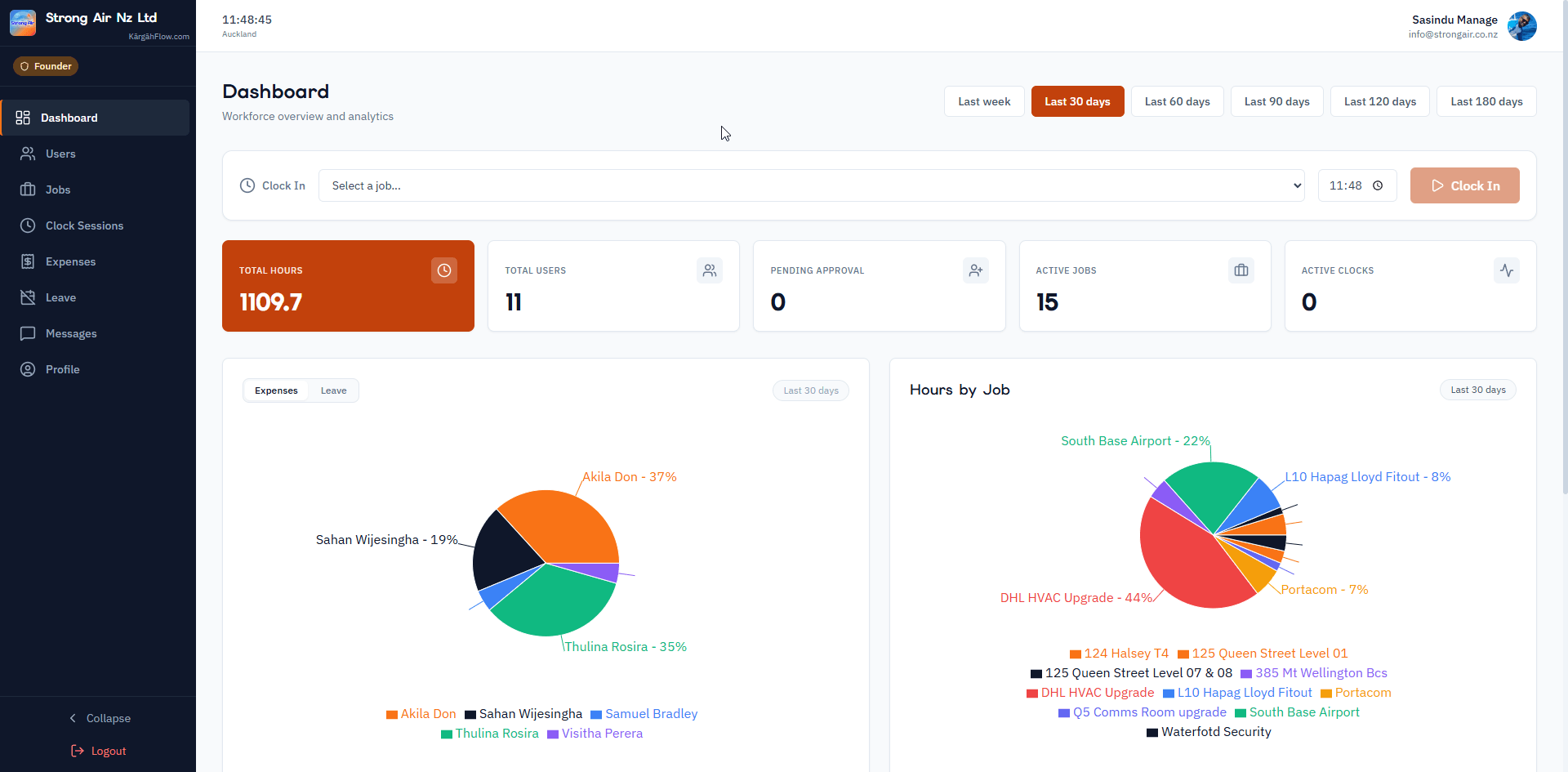Click the Q5 Comms Room upgrade legend entry
Viewport: 1568px width, 772px height.
coord(1143,712)
